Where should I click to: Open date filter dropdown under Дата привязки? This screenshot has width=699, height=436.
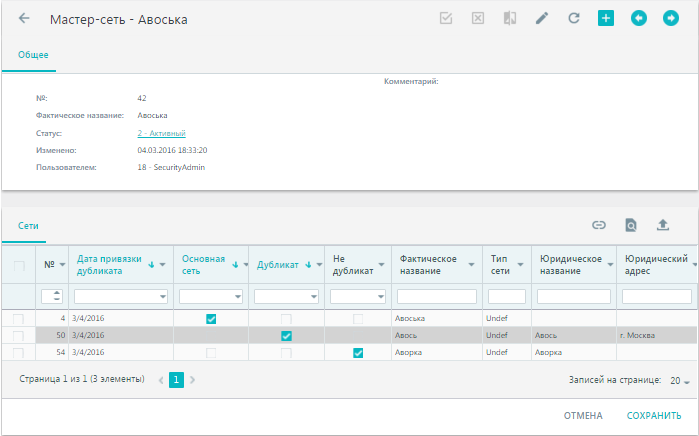tap(163, 296)
